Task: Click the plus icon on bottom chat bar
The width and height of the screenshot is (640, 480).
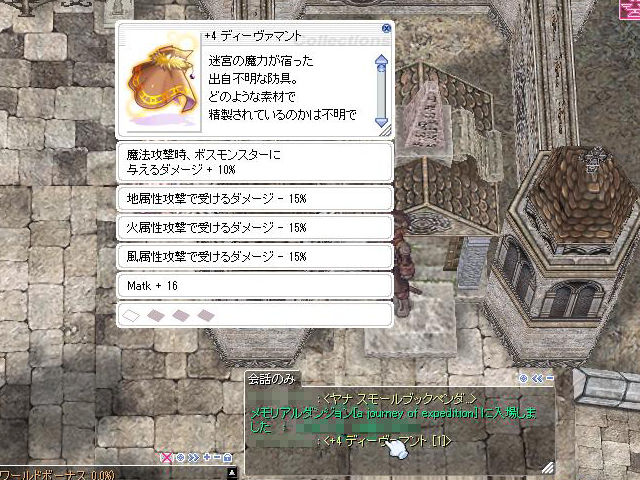Action: [207, 457]
